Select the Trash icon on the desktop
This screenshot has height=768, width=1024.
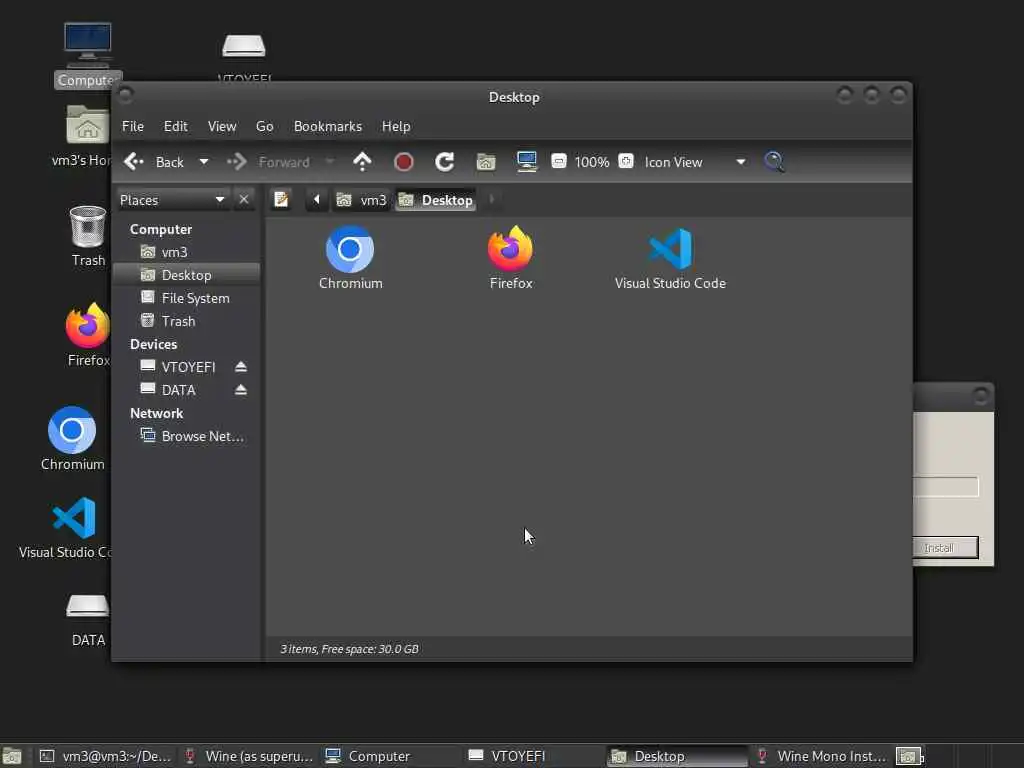(x=88, y=236)
